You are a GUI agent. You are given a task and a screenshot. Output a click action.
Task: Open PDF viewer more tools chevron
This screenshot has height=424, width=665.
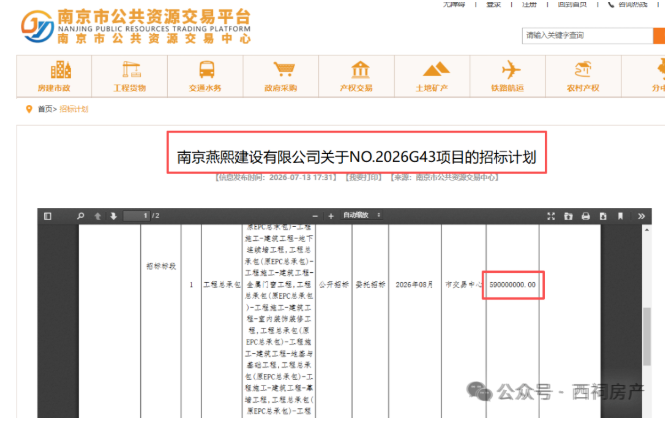tap(641, 216)
